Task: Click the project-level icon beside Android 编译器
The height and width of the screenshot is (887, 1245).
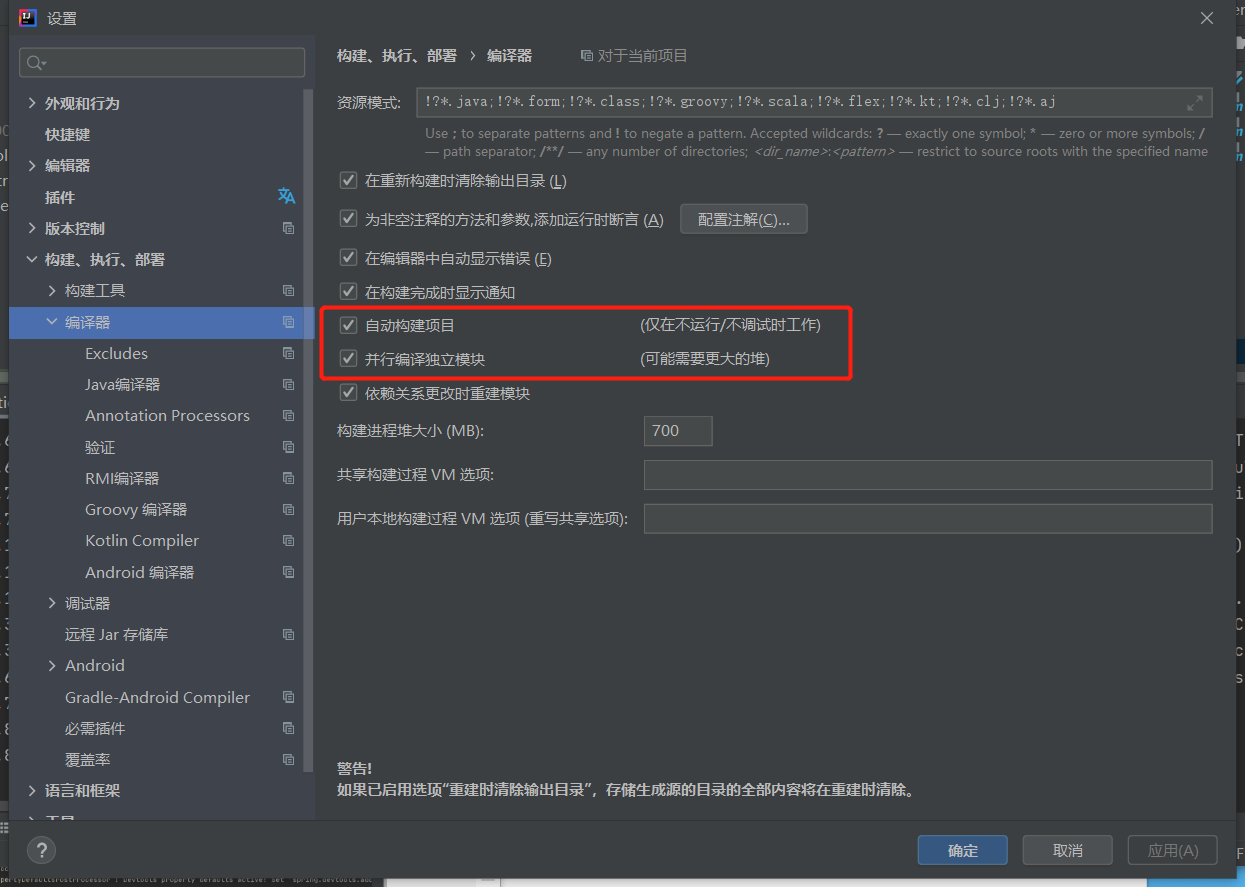Action: [288, 572]
